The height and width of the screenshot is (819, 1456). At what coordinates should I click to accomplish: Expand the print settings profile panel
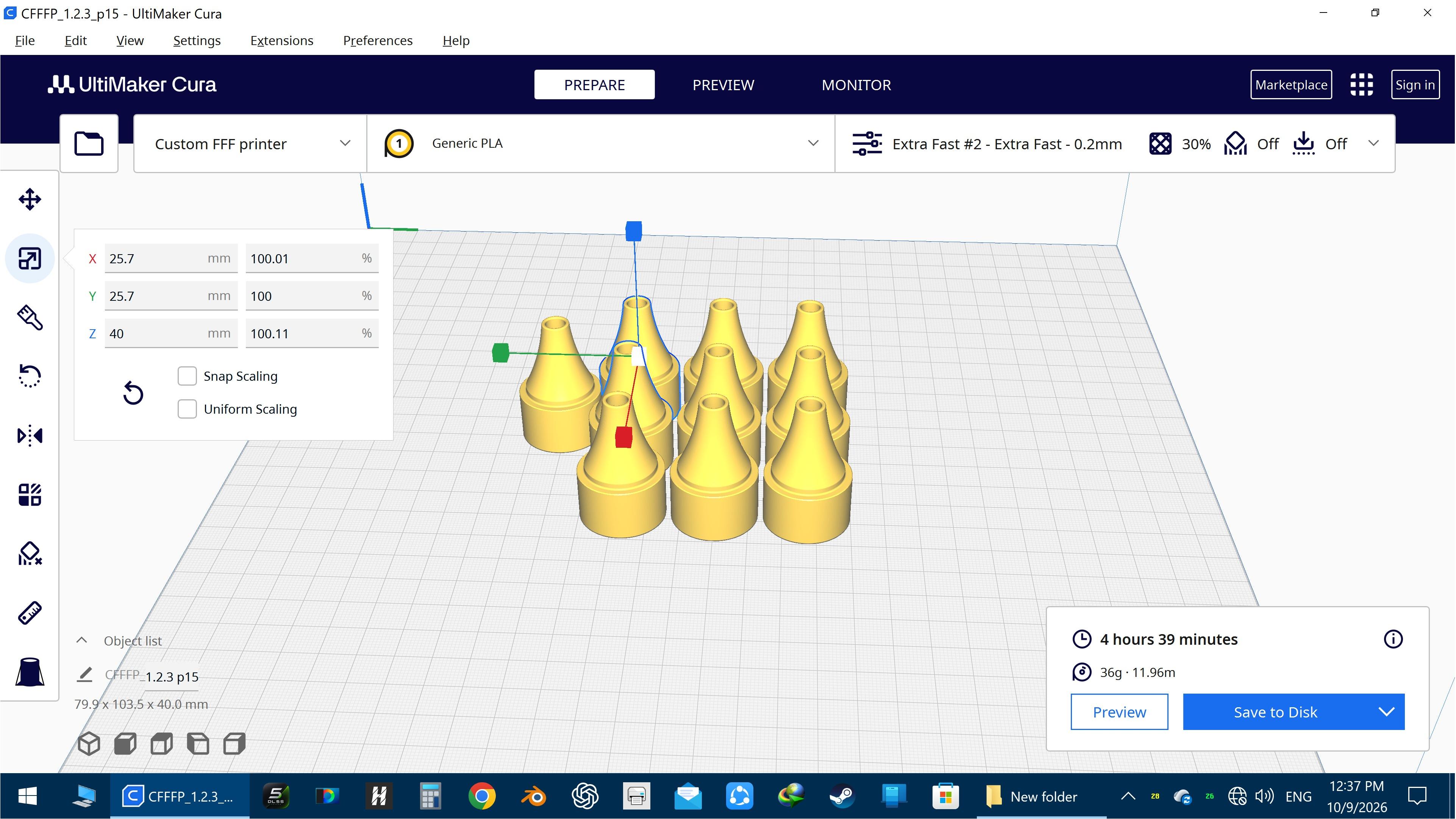[1115, 144]
